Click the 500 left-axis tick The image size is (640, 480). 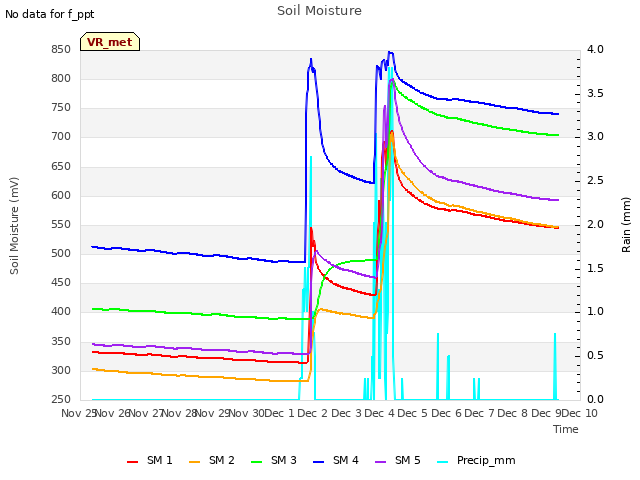point(61,253)
